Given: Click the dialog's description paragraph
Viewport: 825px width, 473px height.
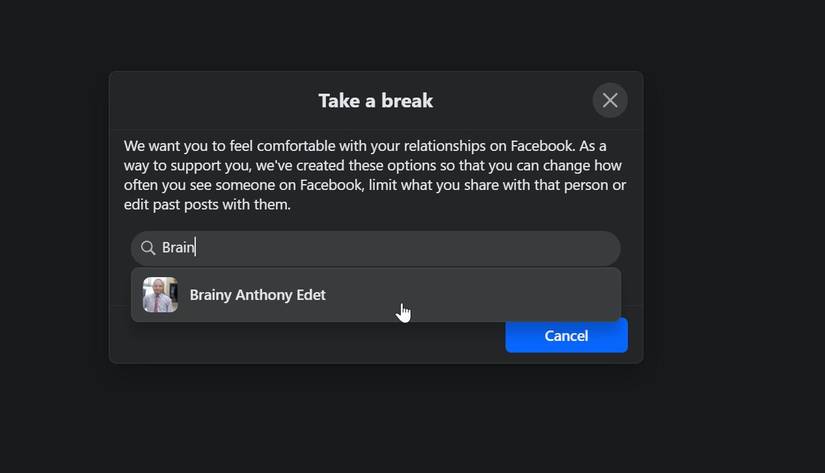Looking at the screenshot, I should pos(375,175).
